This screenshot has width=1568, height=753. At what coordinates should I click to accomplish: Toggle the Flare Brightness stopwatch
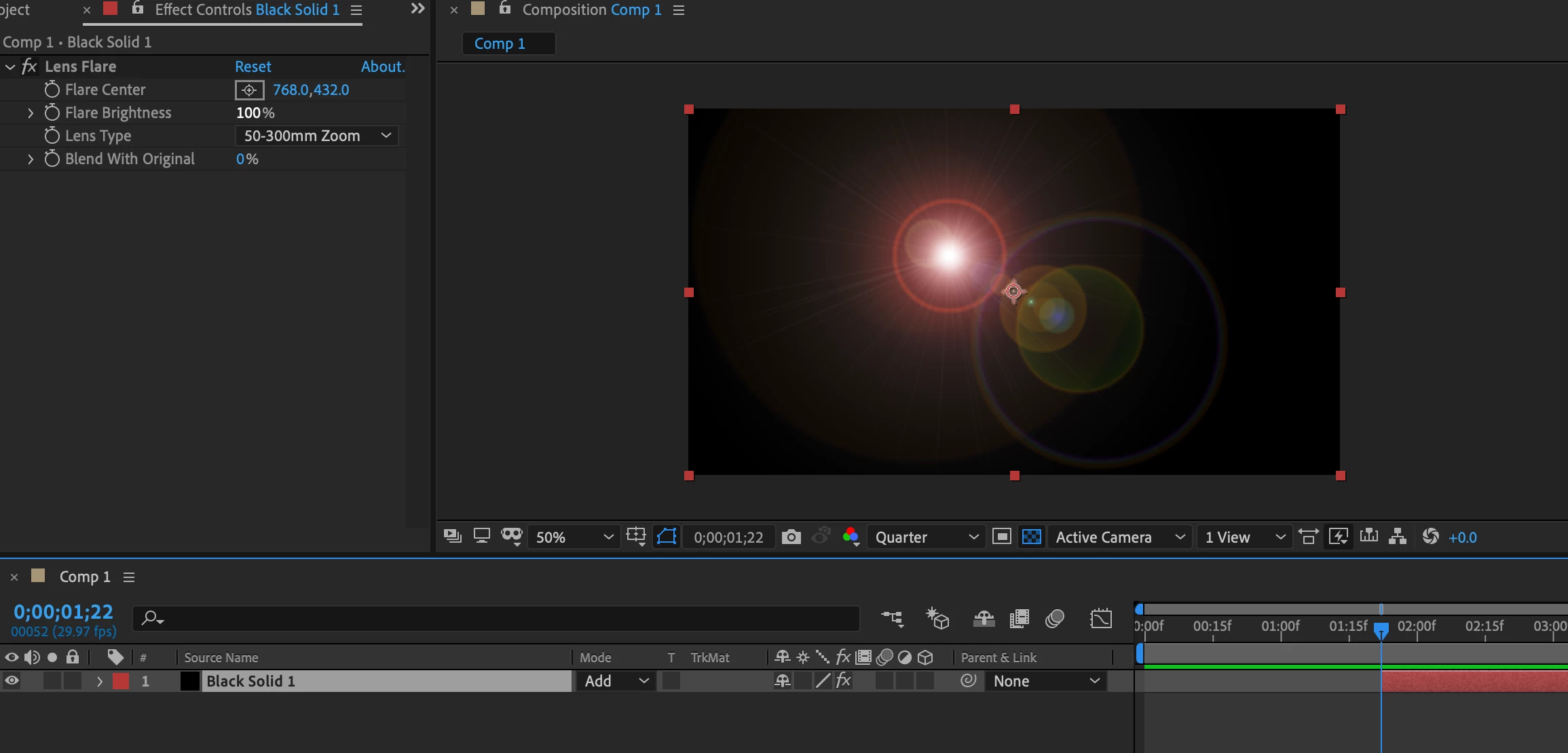pos(52,113)
